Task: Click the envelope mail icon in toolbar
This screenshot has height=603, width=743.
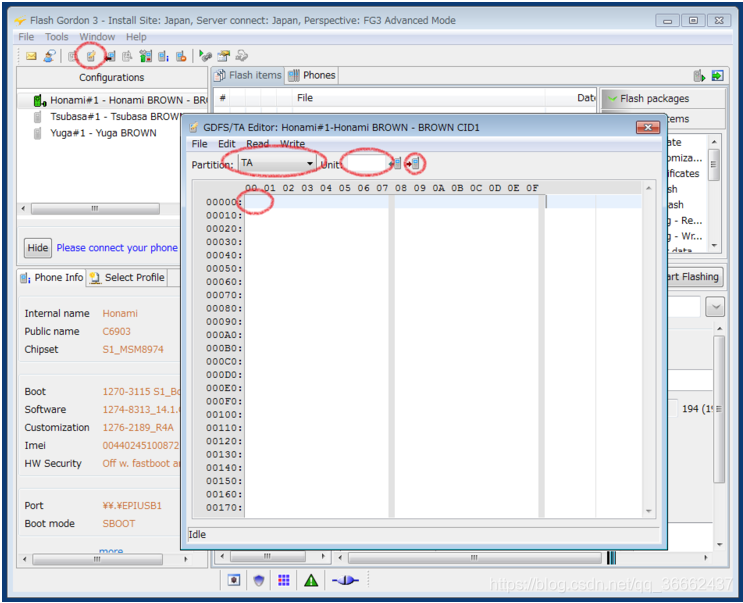Action: (x=31, y=56)
